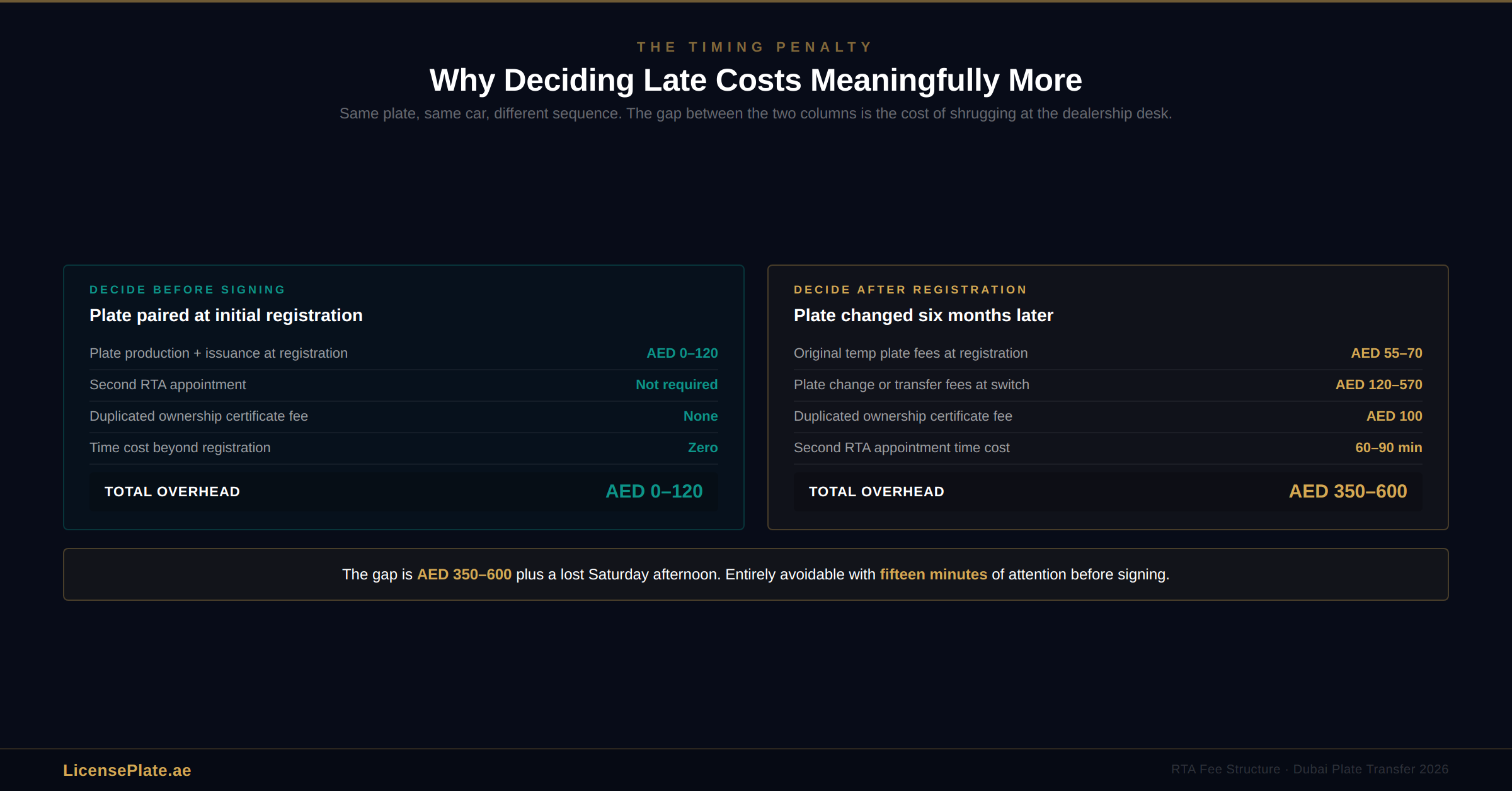
Task: Click the 'Time cost beyond registration' row label
Action: click(180, 448)
